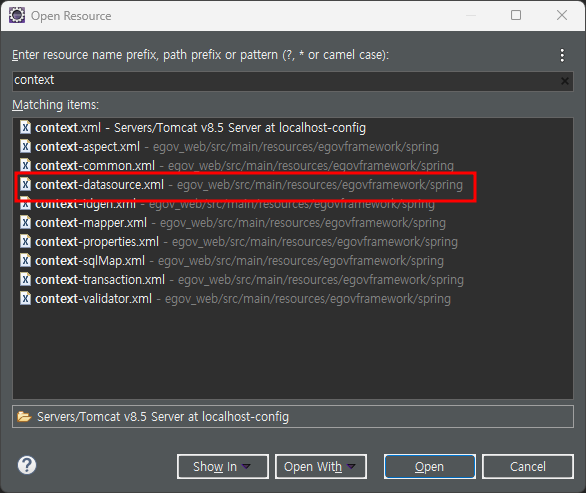The width and height of the screenshot is (586, 493).
Task: Click XML file icon beside context-properties.xml
Action: (25, 242)
